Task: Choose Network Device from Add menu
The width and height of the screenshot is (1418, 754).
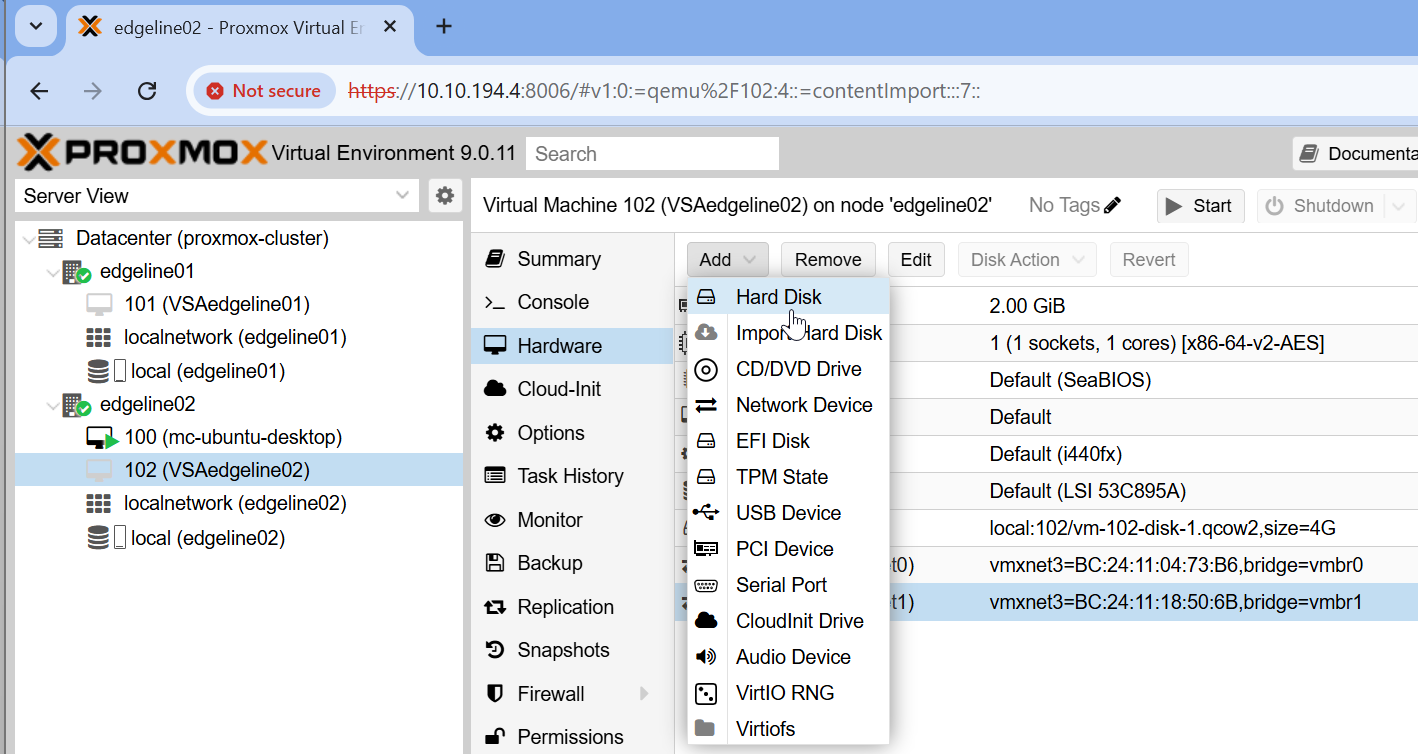Action: click(788, 405)
